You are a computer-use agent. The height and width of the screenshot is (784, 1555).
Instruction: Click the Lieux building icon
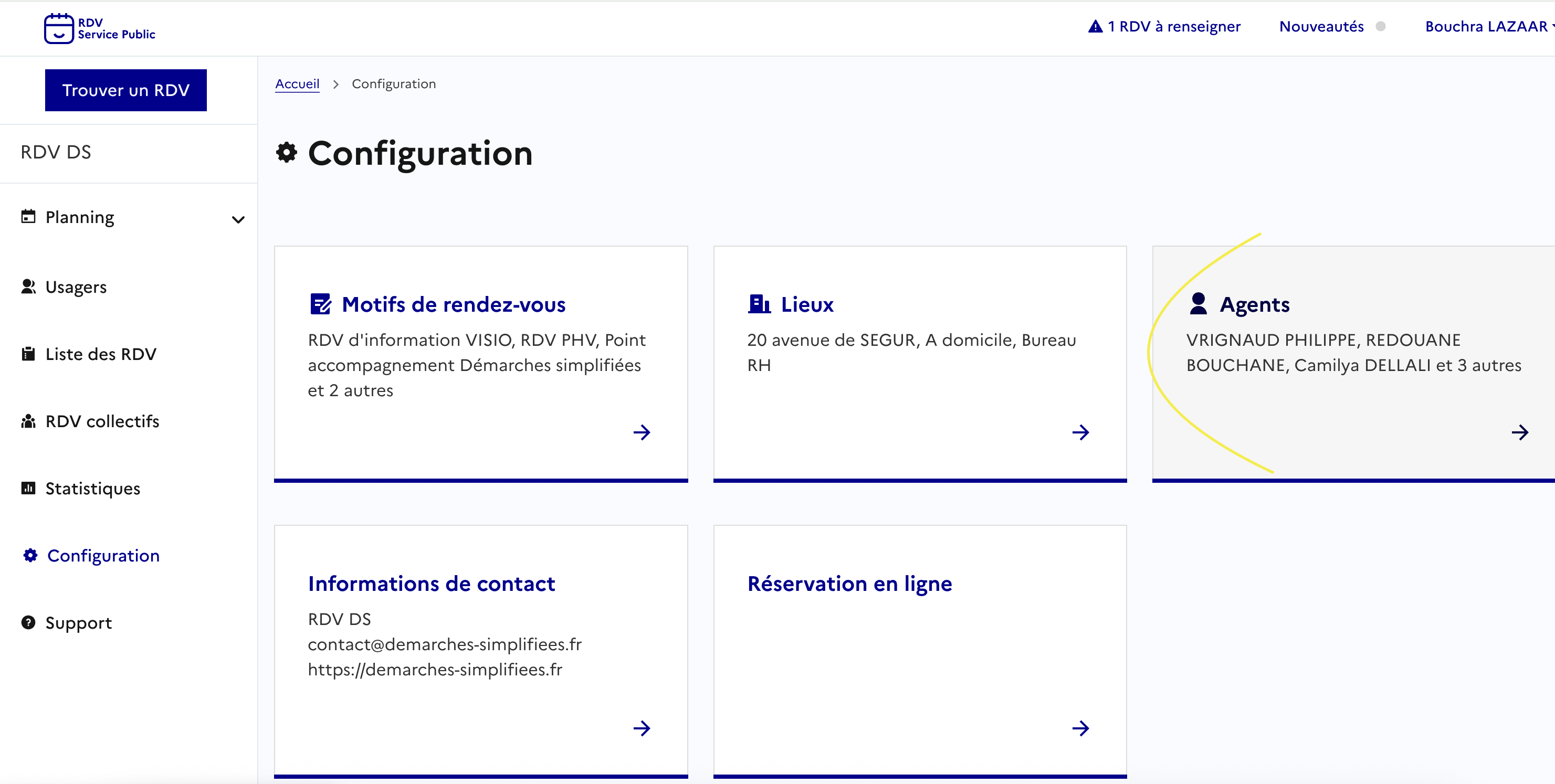pyautogui.click(x=759, y=304)
